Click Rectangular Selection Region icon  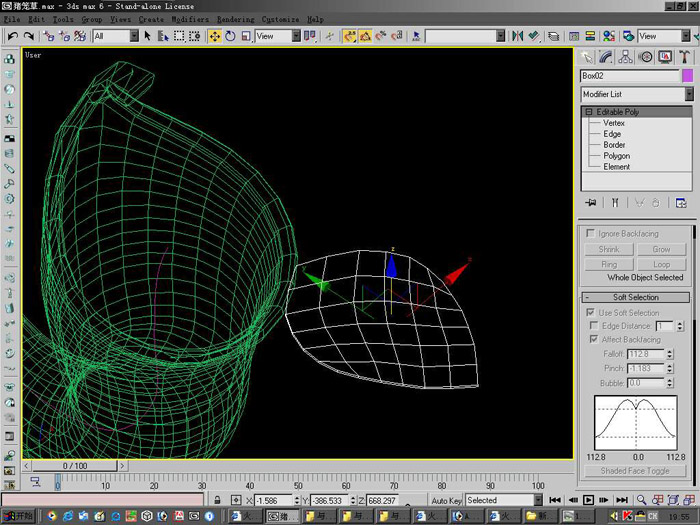tap(179, 36)
